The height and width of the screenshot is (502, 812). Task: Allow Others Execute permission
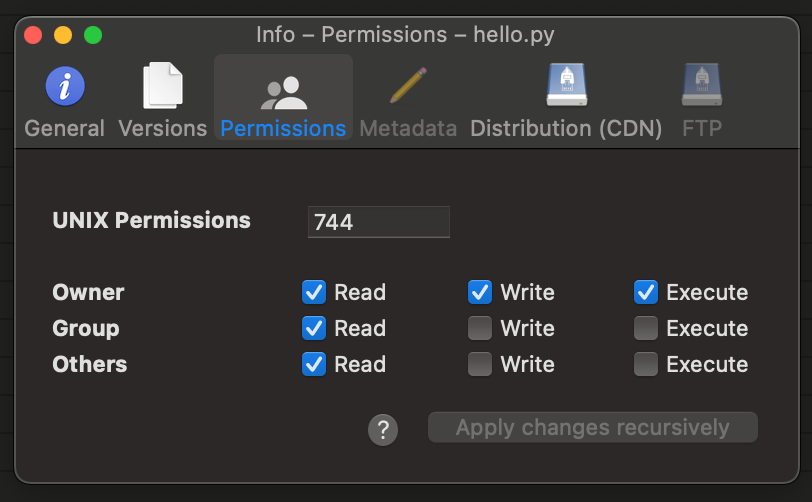pyautogui.click(x=646, y=364)
